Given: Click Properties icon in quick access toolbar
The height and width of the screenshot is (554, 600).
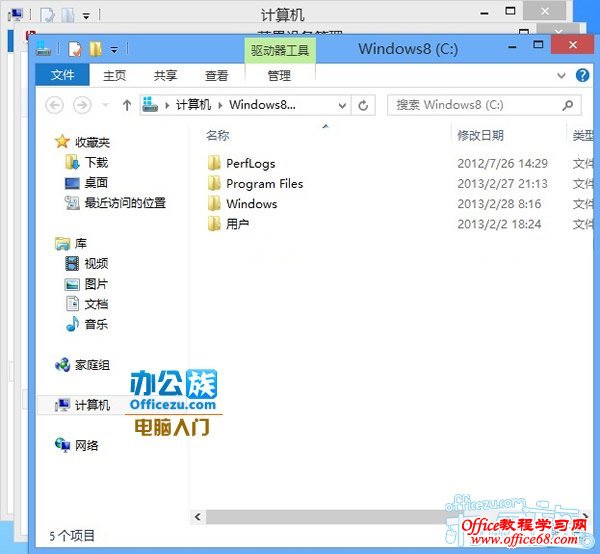Looking at the screenshot, I should click(x=75, y=49).
